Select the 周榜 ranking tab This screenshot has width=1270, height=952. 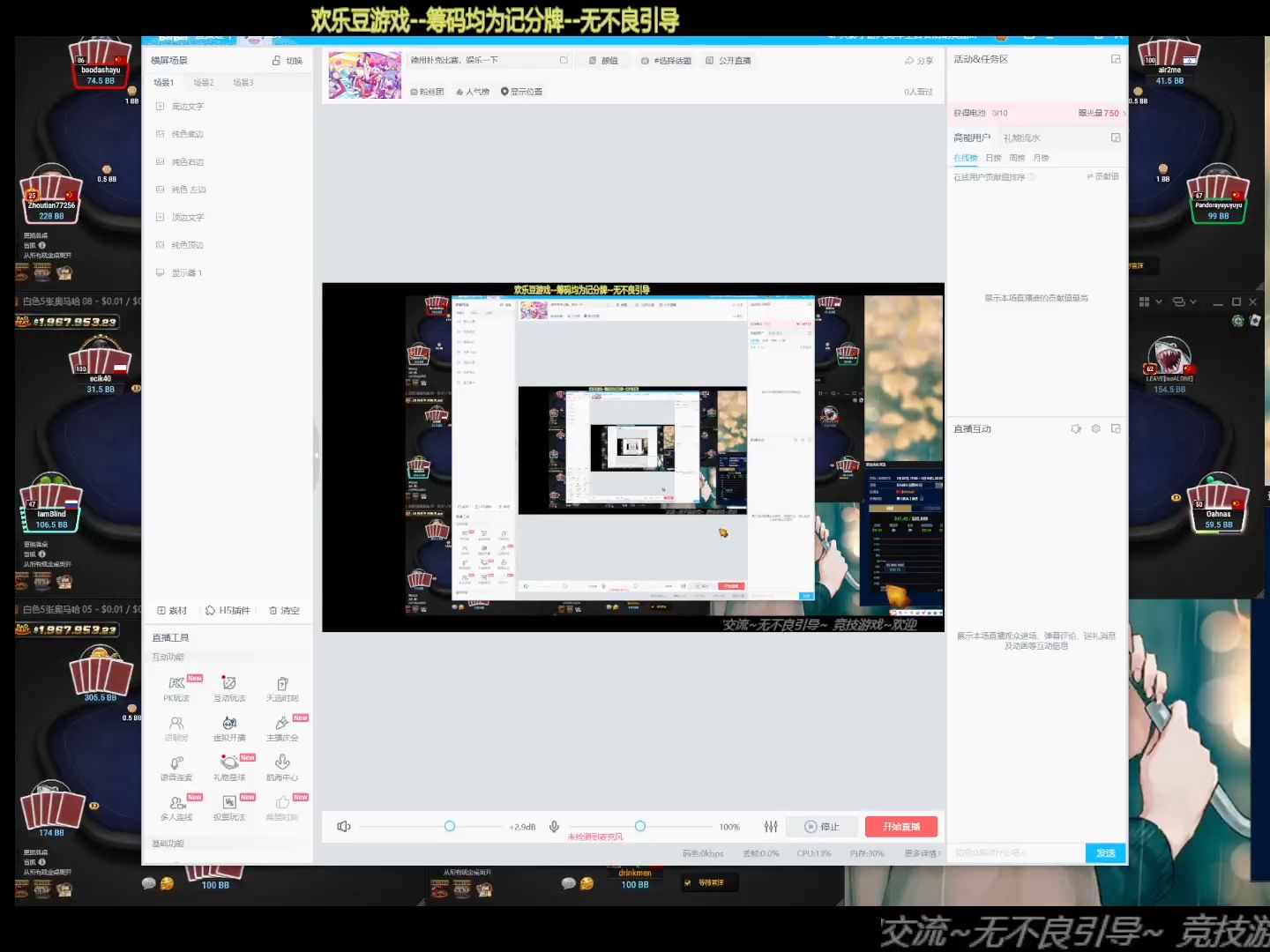click(x=1017, y=158)
